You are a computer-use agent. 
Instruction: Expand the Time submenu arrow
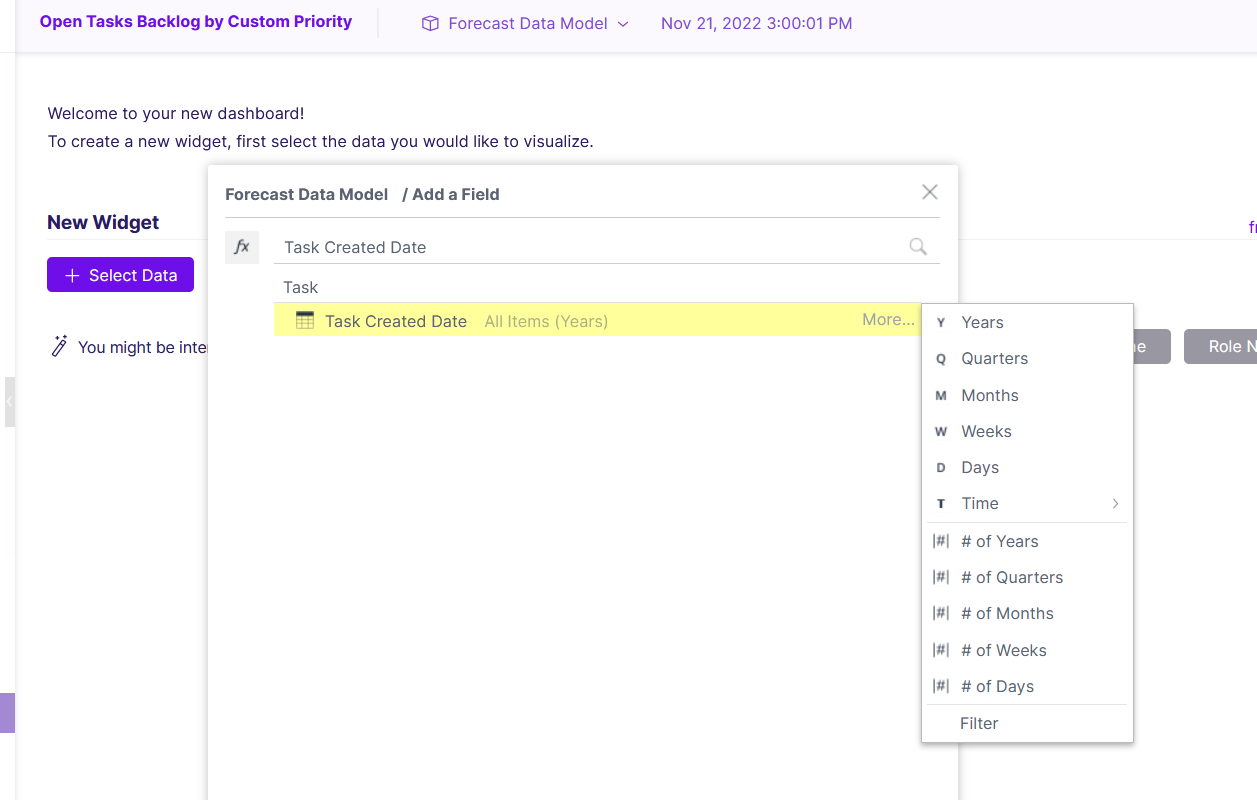[1115, 504]
